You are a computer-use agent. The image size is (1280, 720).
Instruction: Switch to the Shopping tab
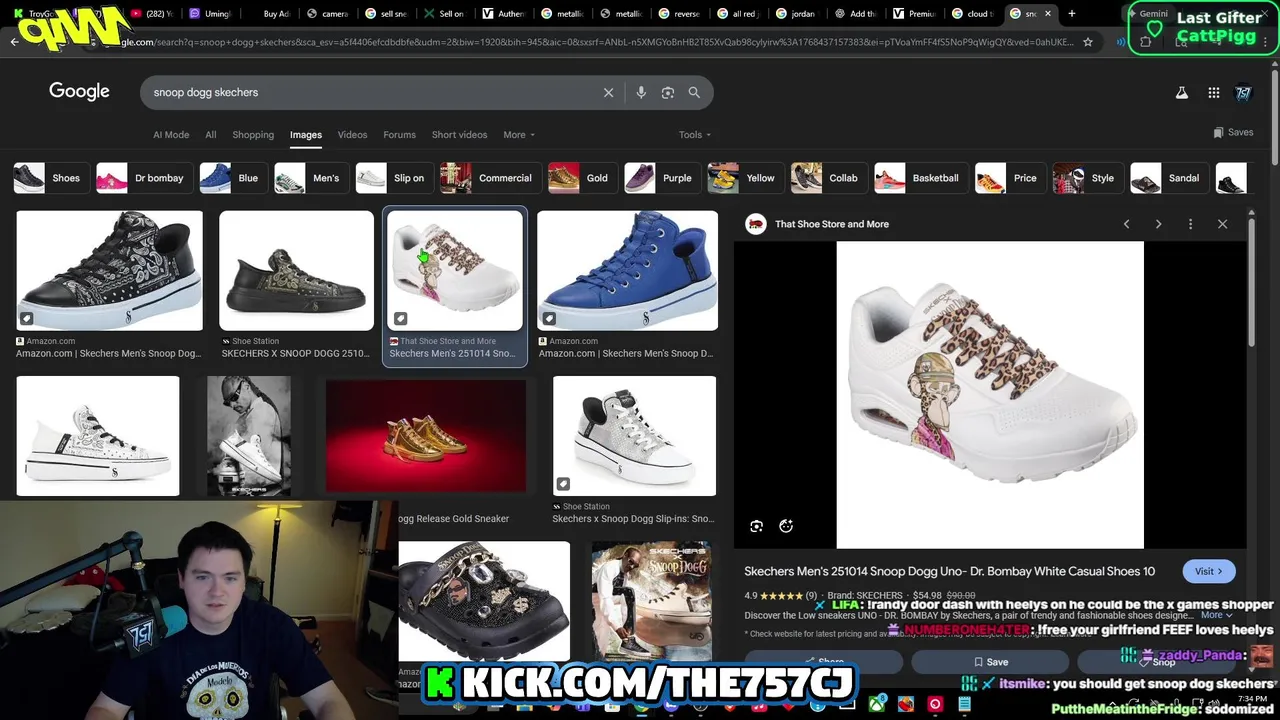click(253, 135)
